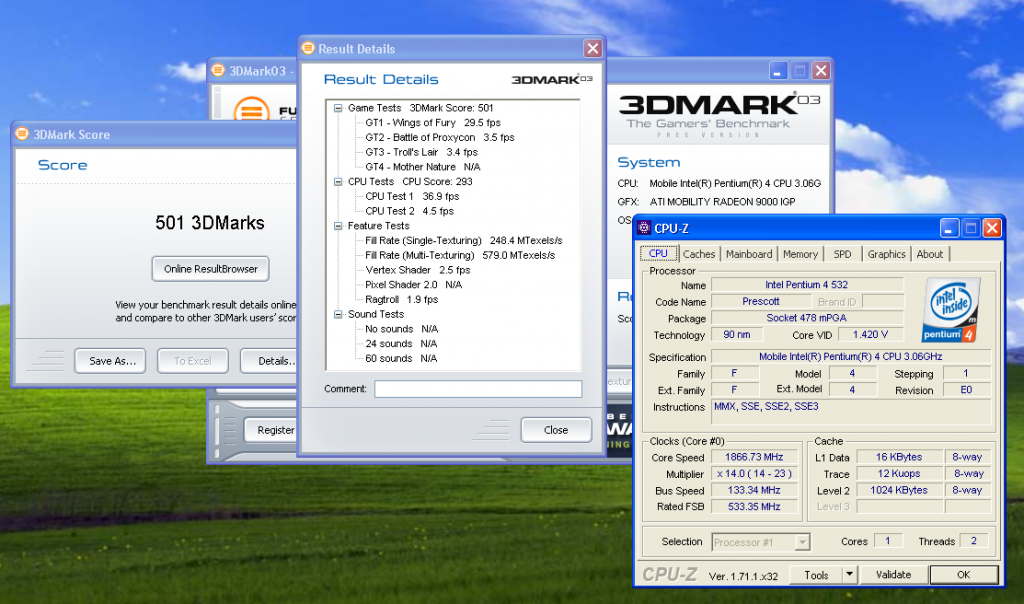This screenshot has width=1024, height=604.
Task: Click the Details button in 3DMark Score
Action: (x=269, y=360)
